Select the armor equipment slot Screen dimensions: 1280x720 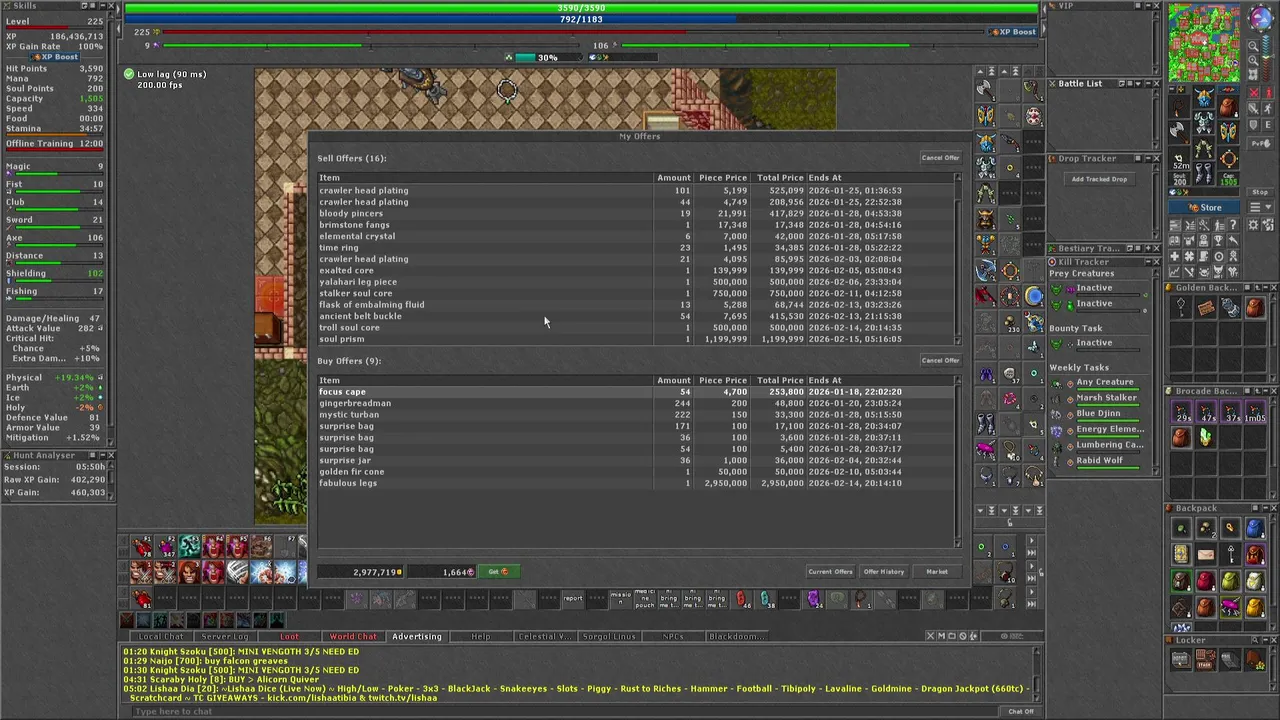point(1204,121)
